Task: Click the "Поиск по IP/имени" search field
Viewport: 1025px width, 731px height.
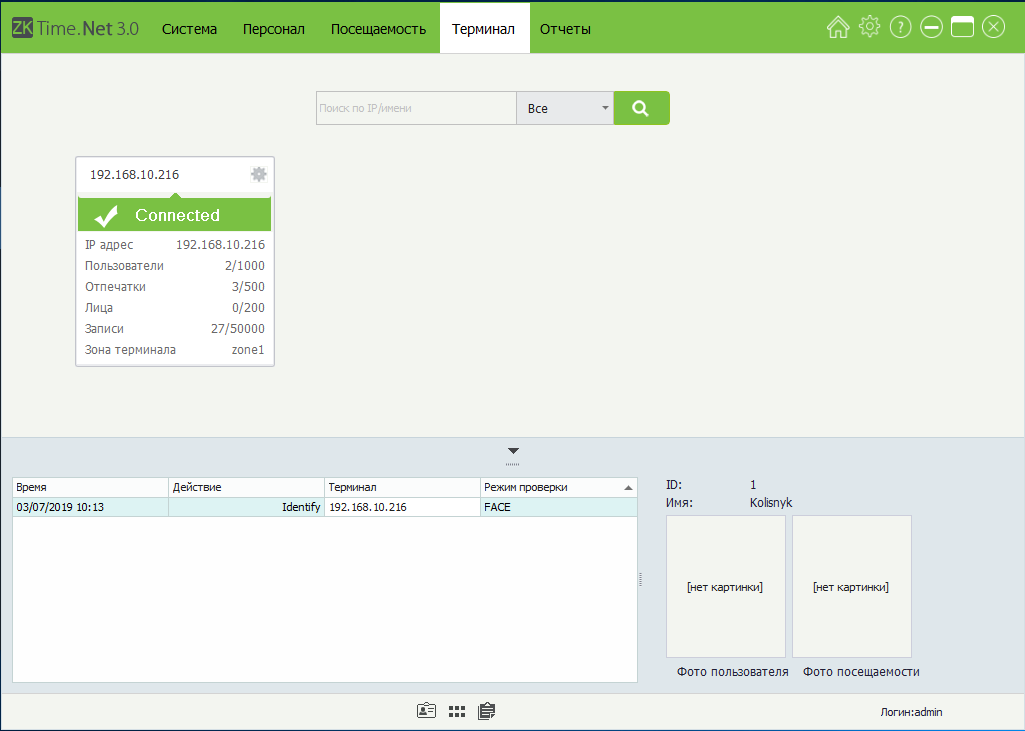Action: click(x=416, y=108)
